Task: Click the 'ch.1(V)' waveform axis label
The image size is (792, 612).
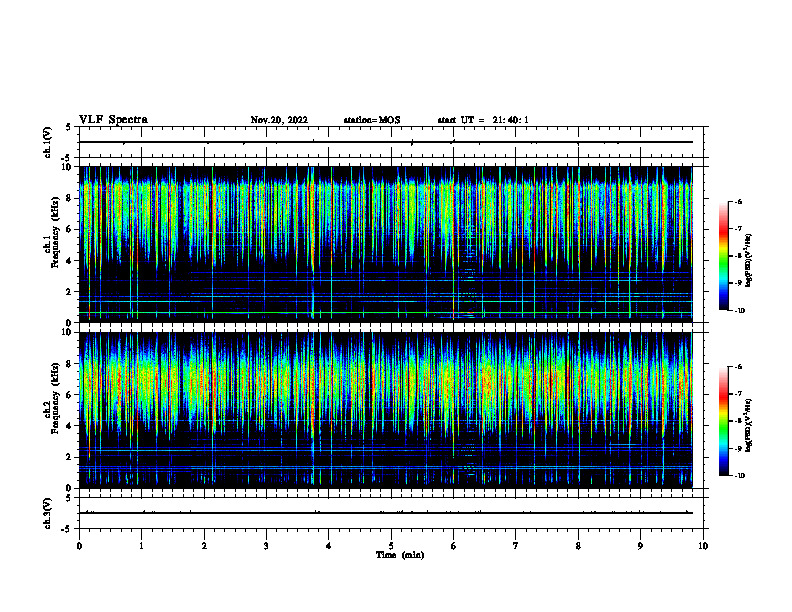Action: tap(47, 142)
